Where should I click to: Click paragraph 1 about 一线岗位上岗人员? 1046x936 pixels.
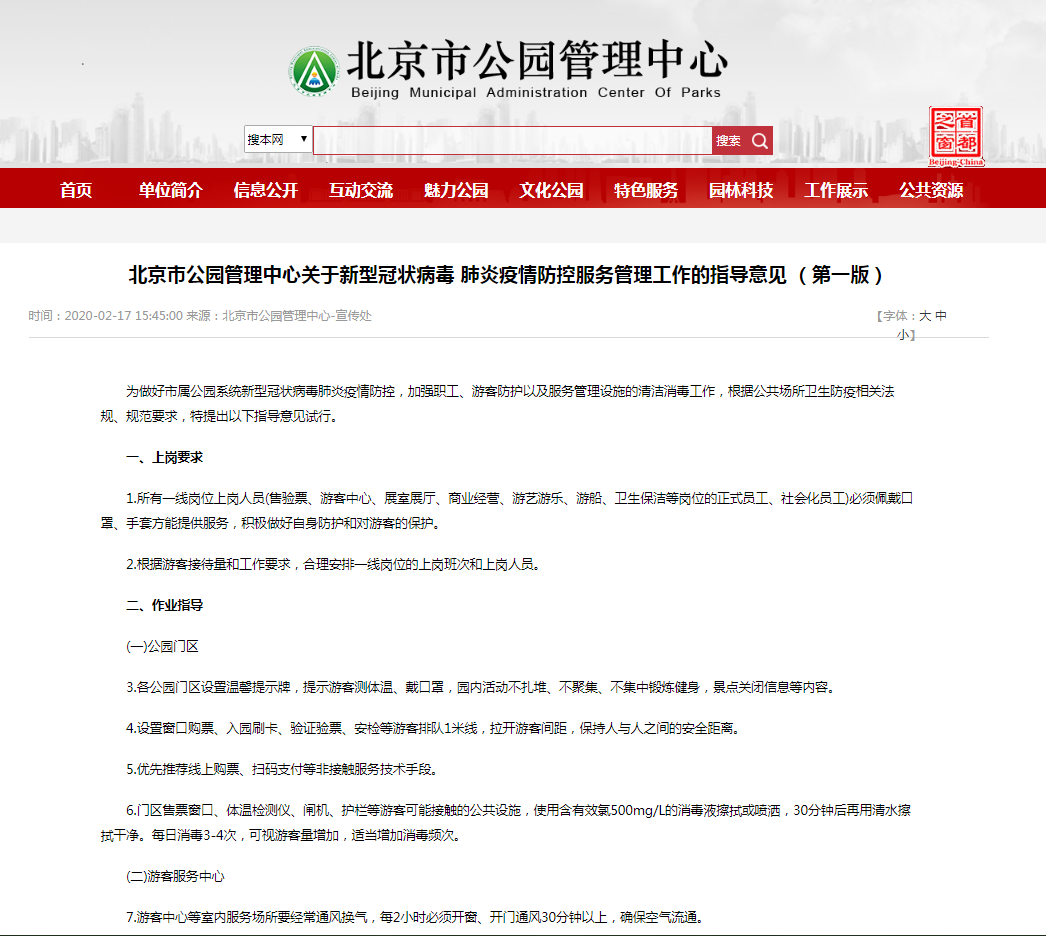click(x=506, y=510)
